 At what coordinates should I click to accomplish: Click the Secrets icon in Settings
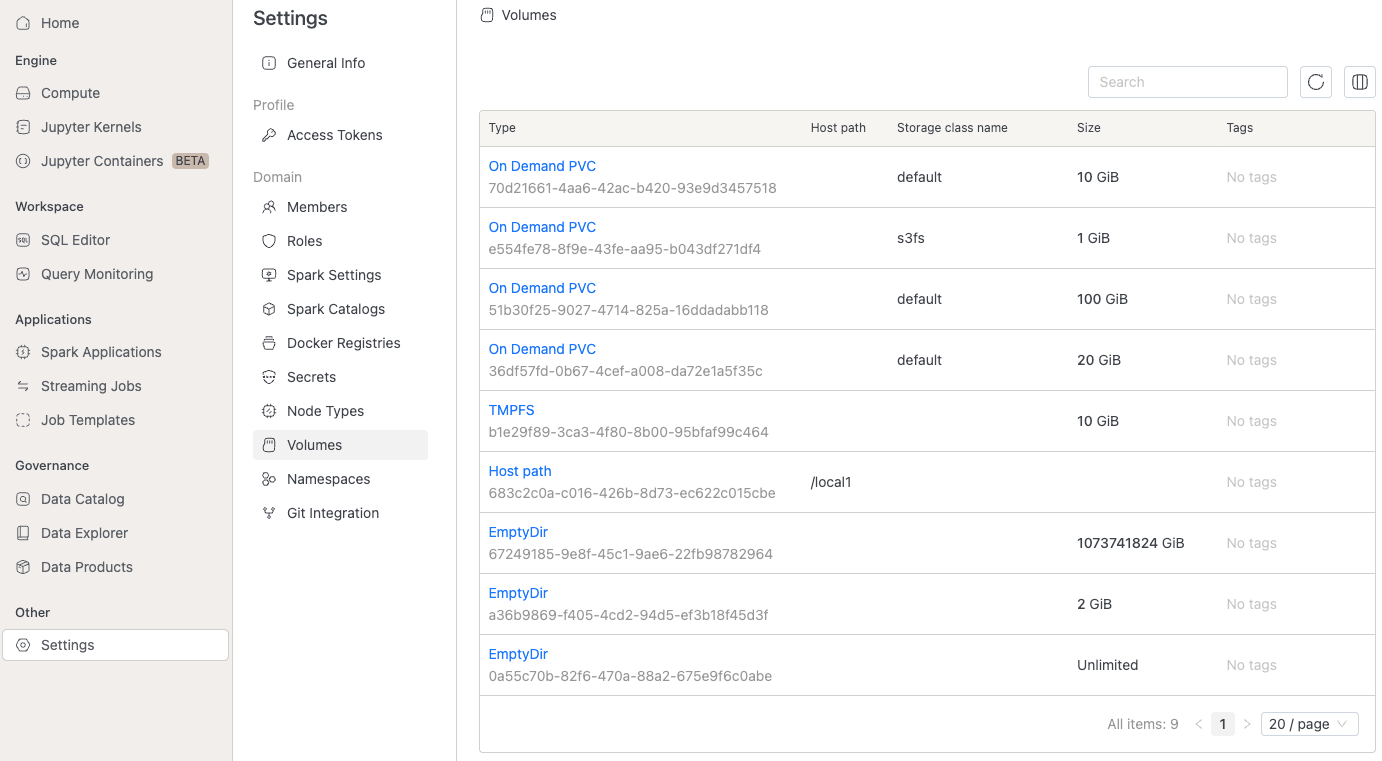pos(269,377)
